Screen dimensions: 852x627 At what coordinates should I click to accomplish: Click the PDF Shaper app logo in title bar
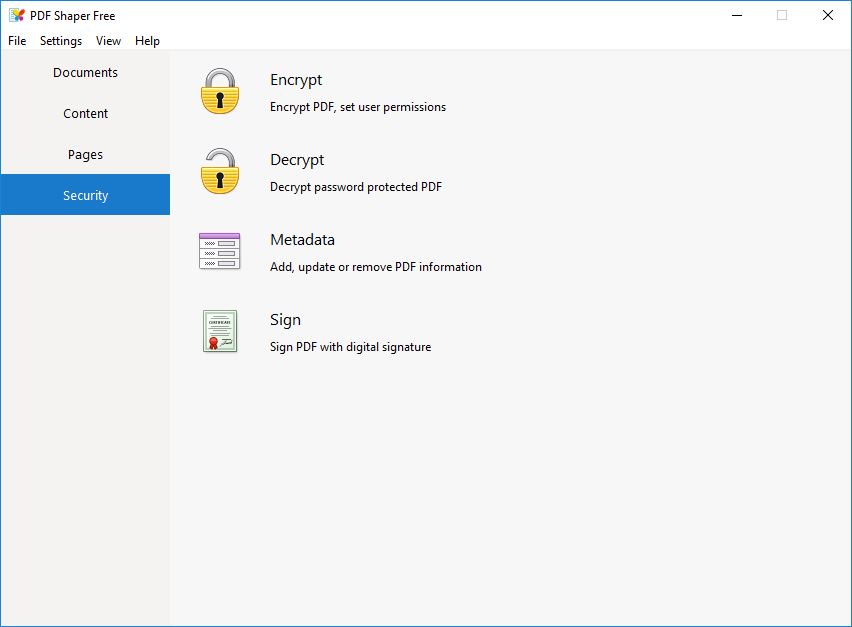(x=17, y=15)
